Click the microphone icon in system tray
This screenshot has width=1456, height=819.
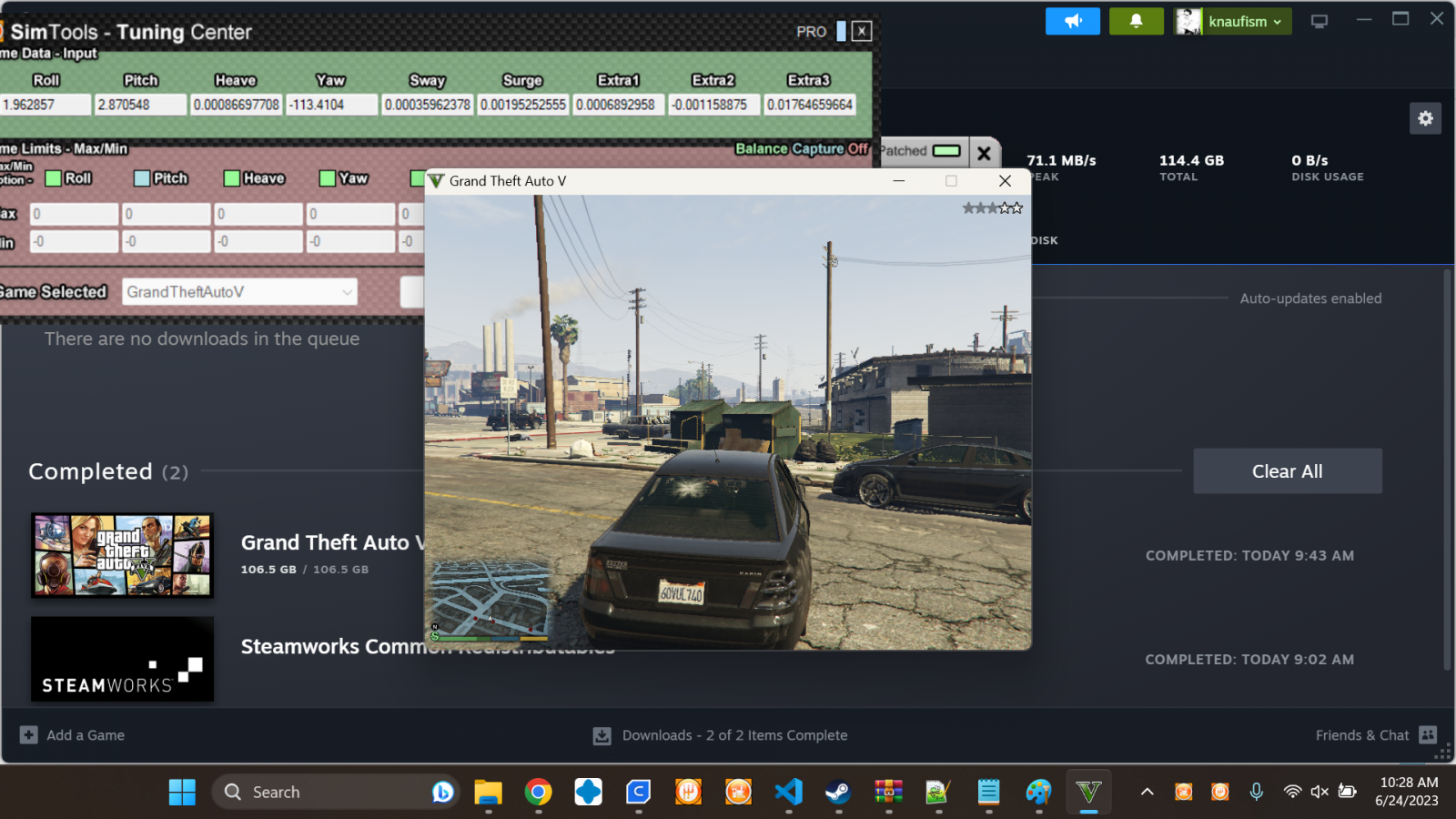point(1256,792)
